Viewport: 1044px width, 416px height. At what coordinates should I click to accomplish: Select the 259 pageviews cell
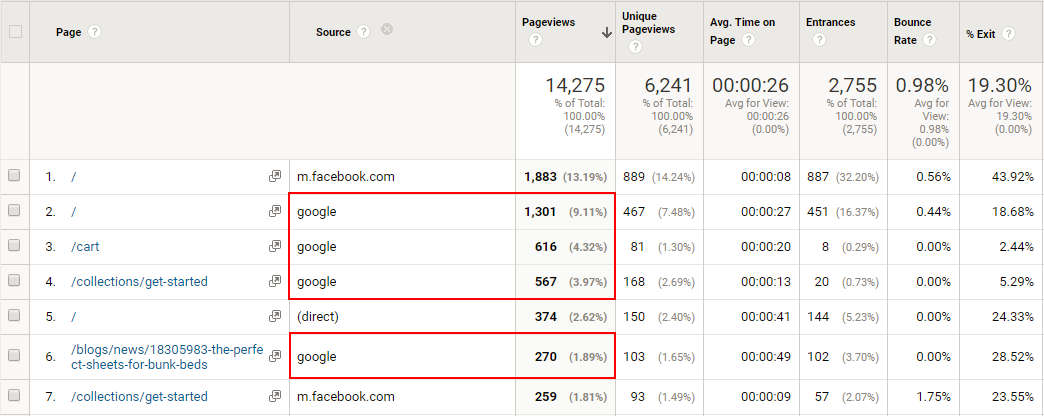tap(545, 397)
